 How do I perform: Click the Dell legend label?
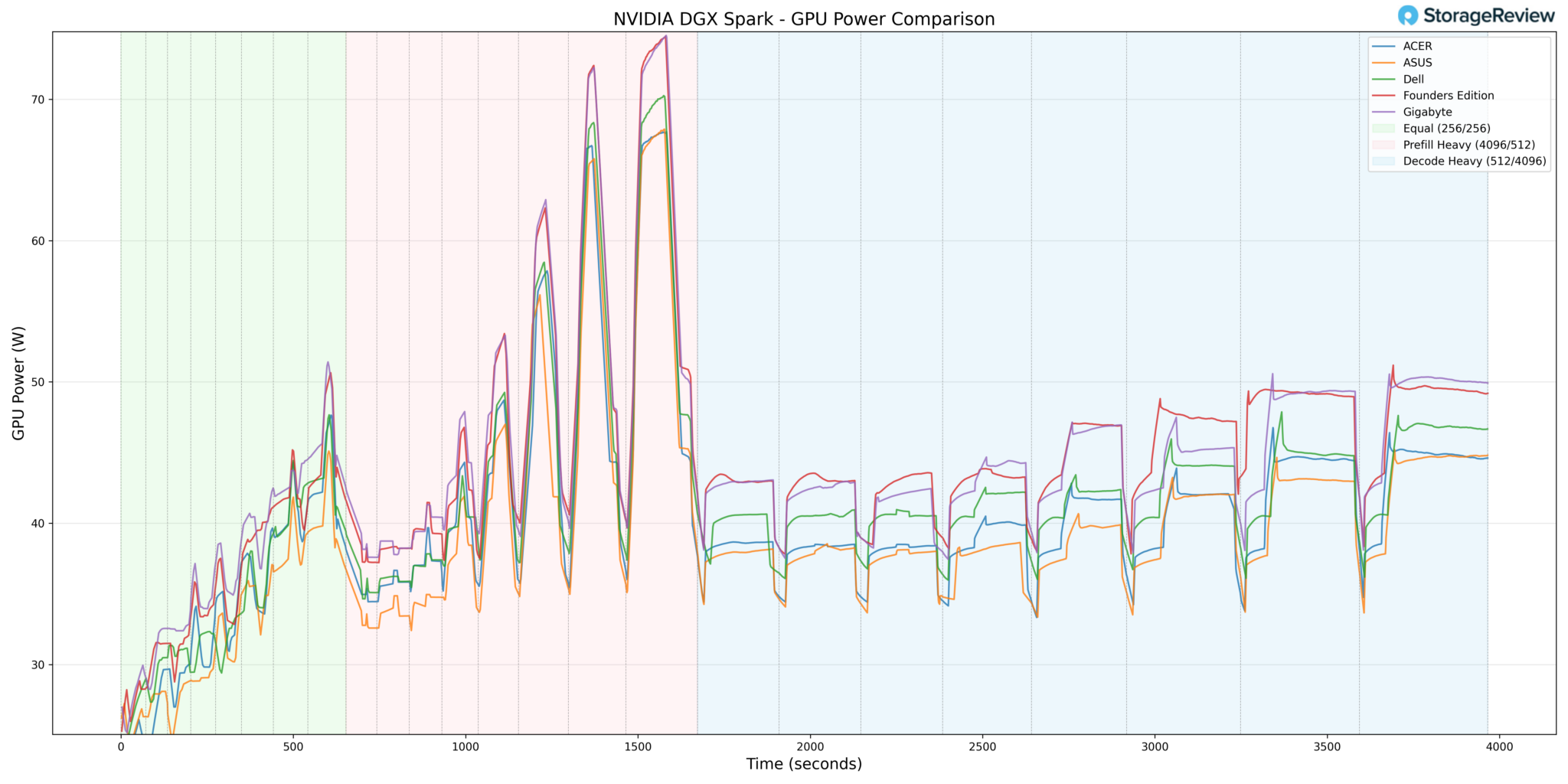(1413, 80)
